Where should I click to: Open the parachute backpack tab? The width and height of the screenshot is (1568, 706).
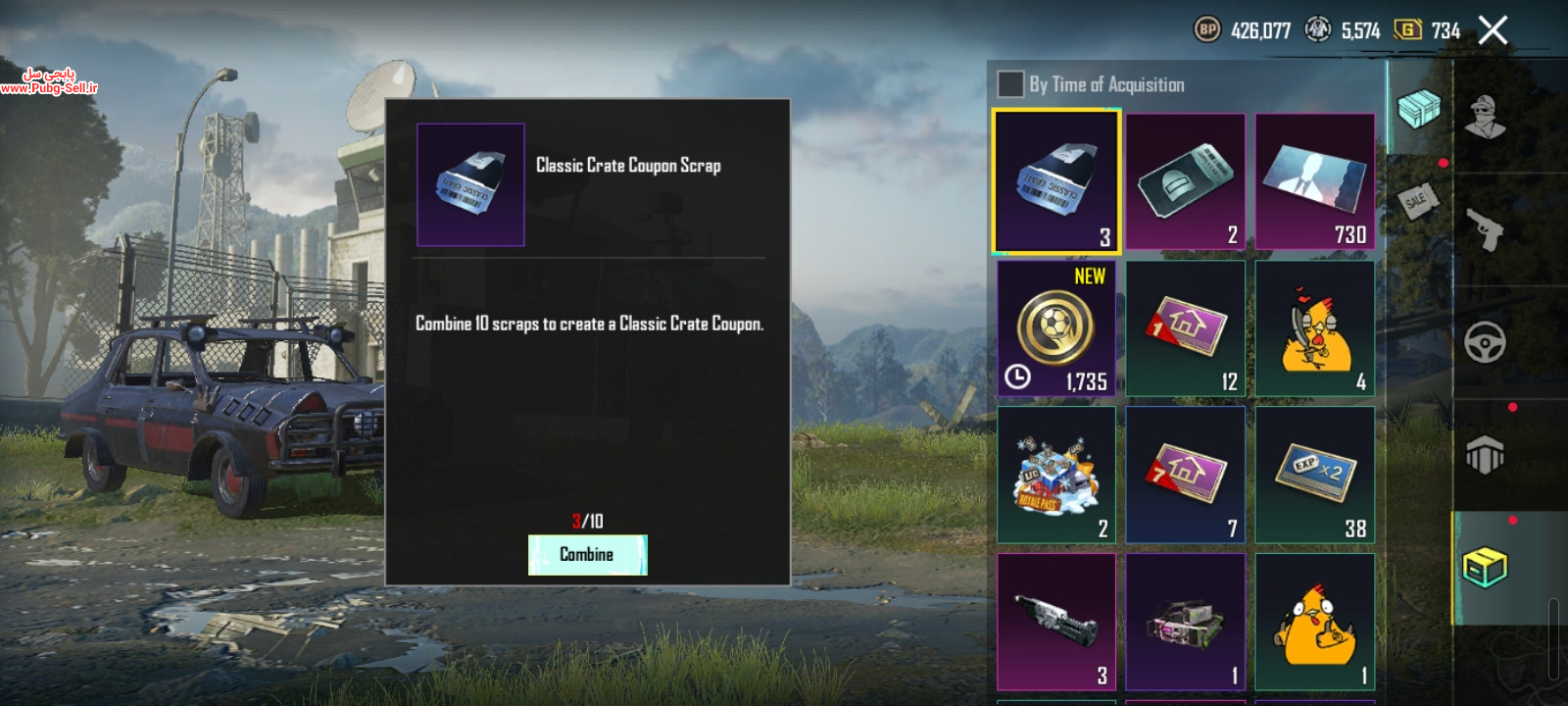1486,455
